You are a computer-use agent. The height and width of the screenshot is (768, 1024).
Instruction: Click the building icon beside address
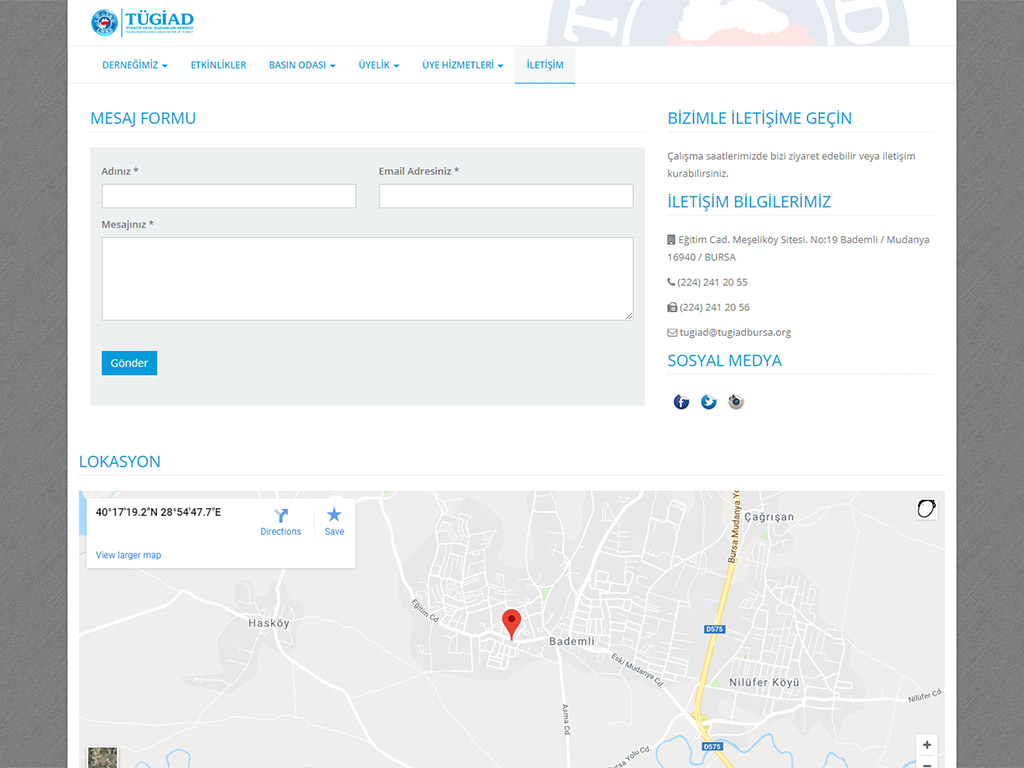coord(671,240)
